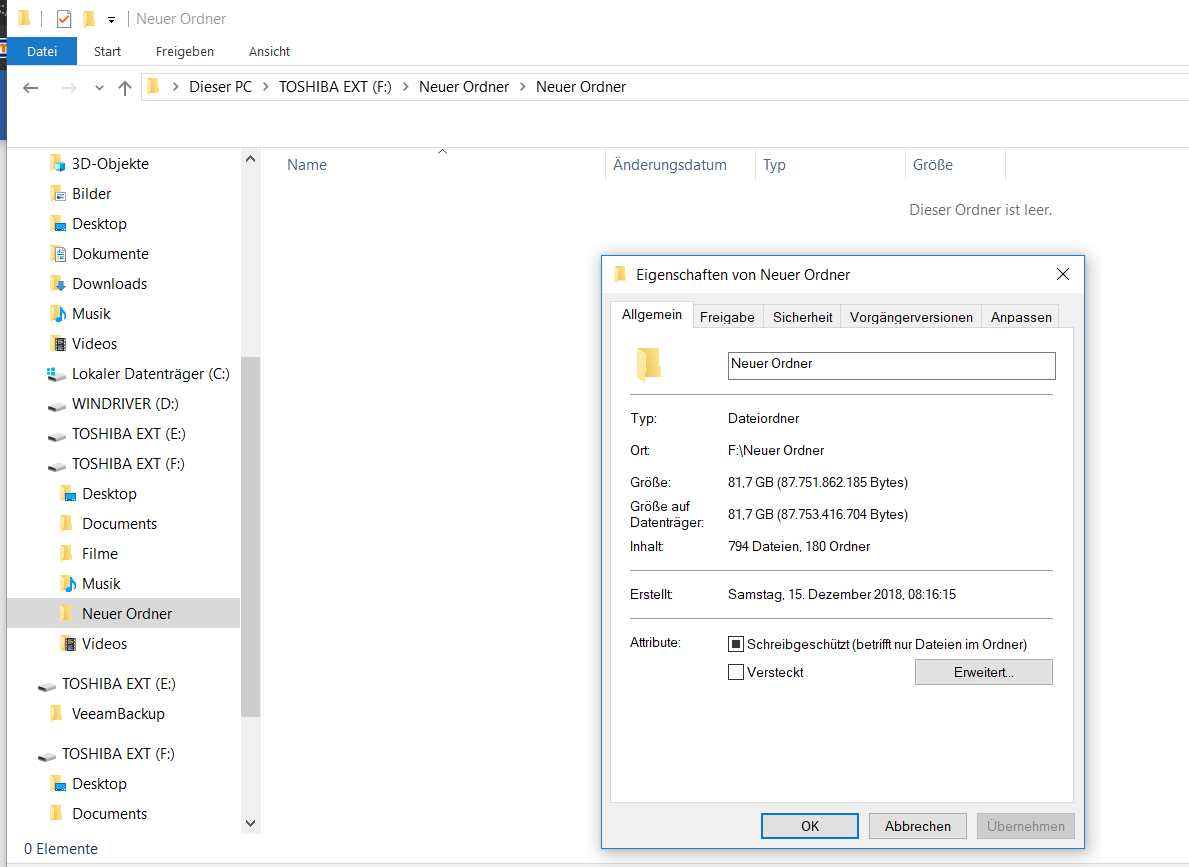Expand the chevron after Dieser PC in breadcrumb
Screen dimensions: 1189x867
coord(265,87)
